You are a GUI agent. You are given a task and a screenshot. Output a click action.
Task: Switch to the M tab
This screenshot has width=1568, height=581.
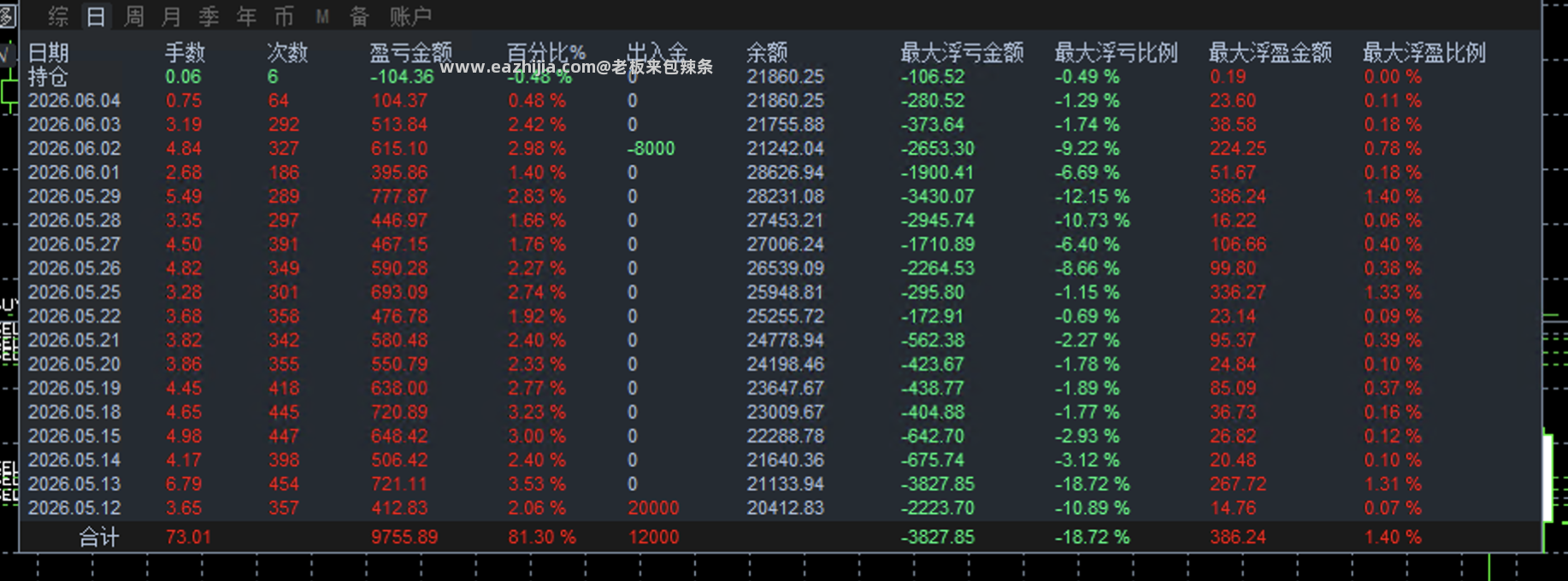(x=322, y=16)
